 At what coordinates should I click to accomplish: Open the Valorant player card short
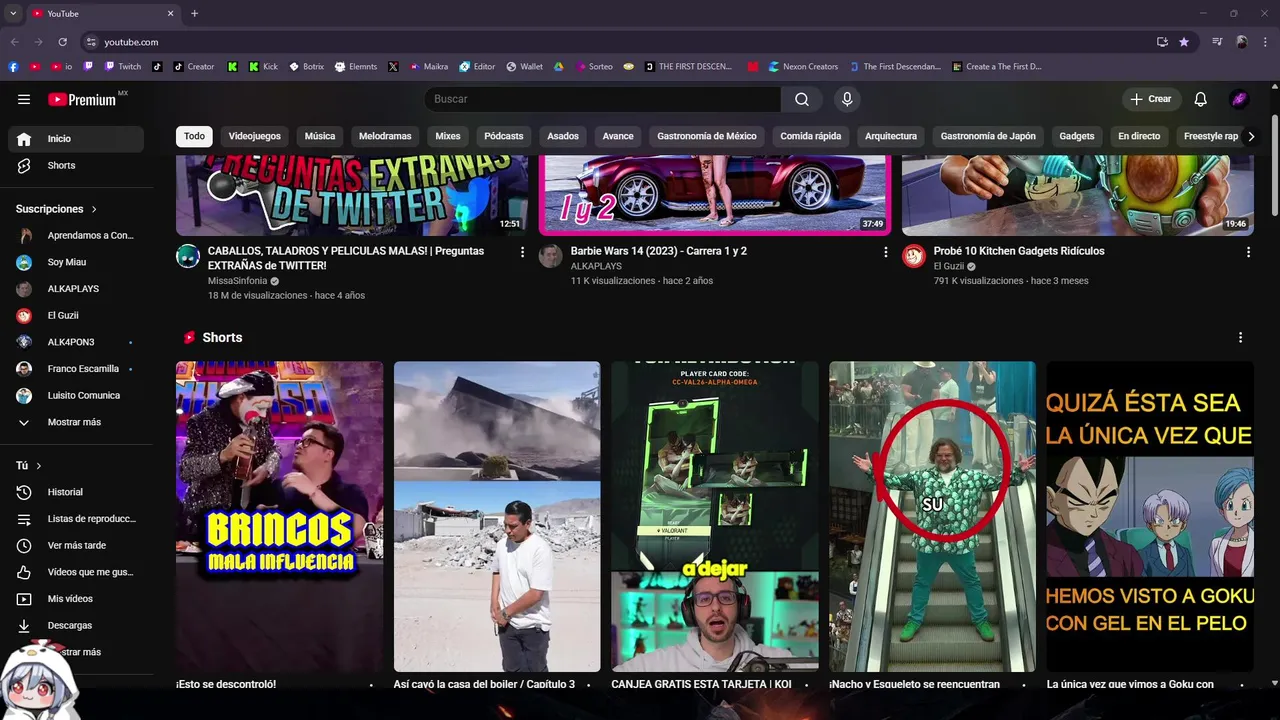(x=715, y=516)
